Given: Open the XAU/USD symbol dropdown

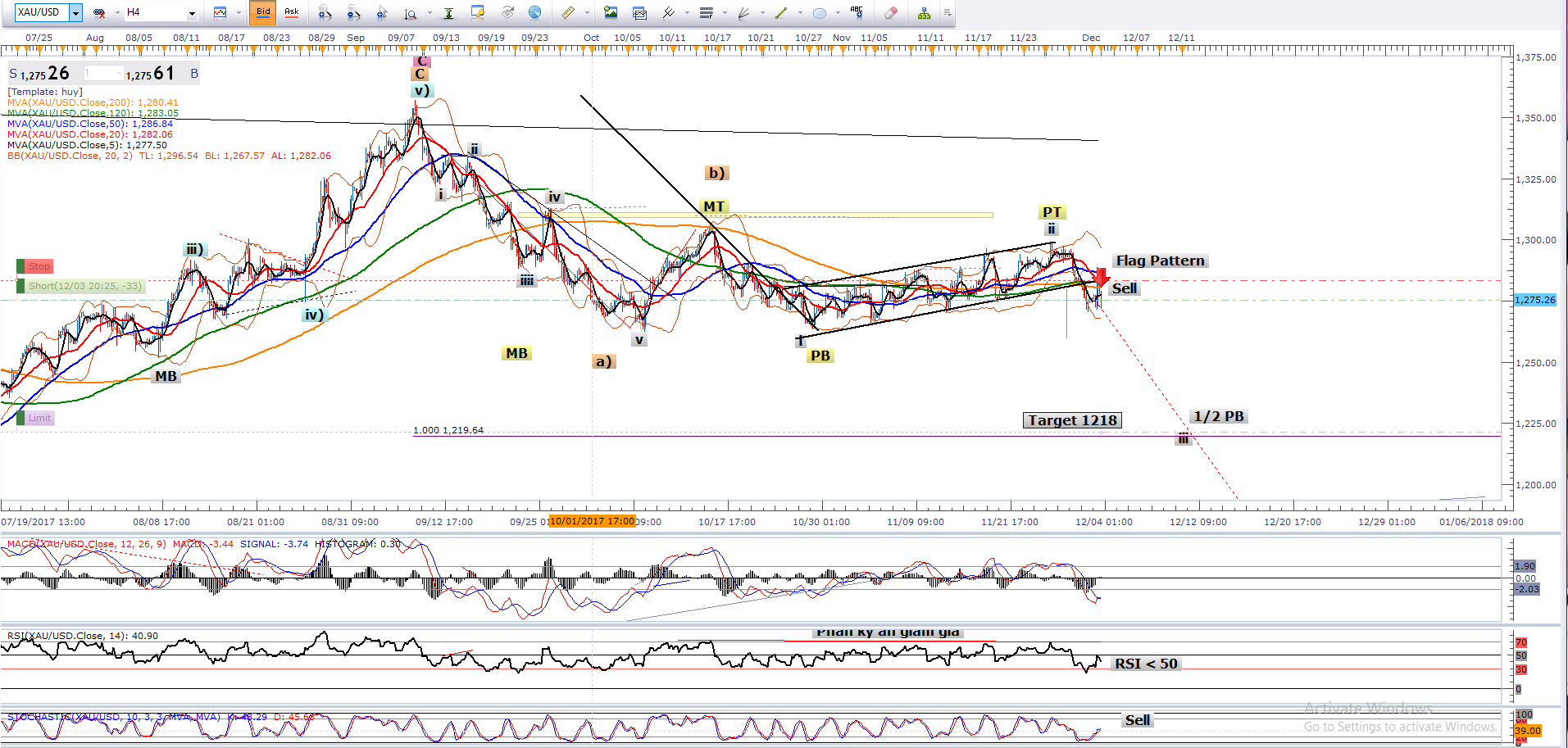Looking at the screenshot, I should 75,12.
